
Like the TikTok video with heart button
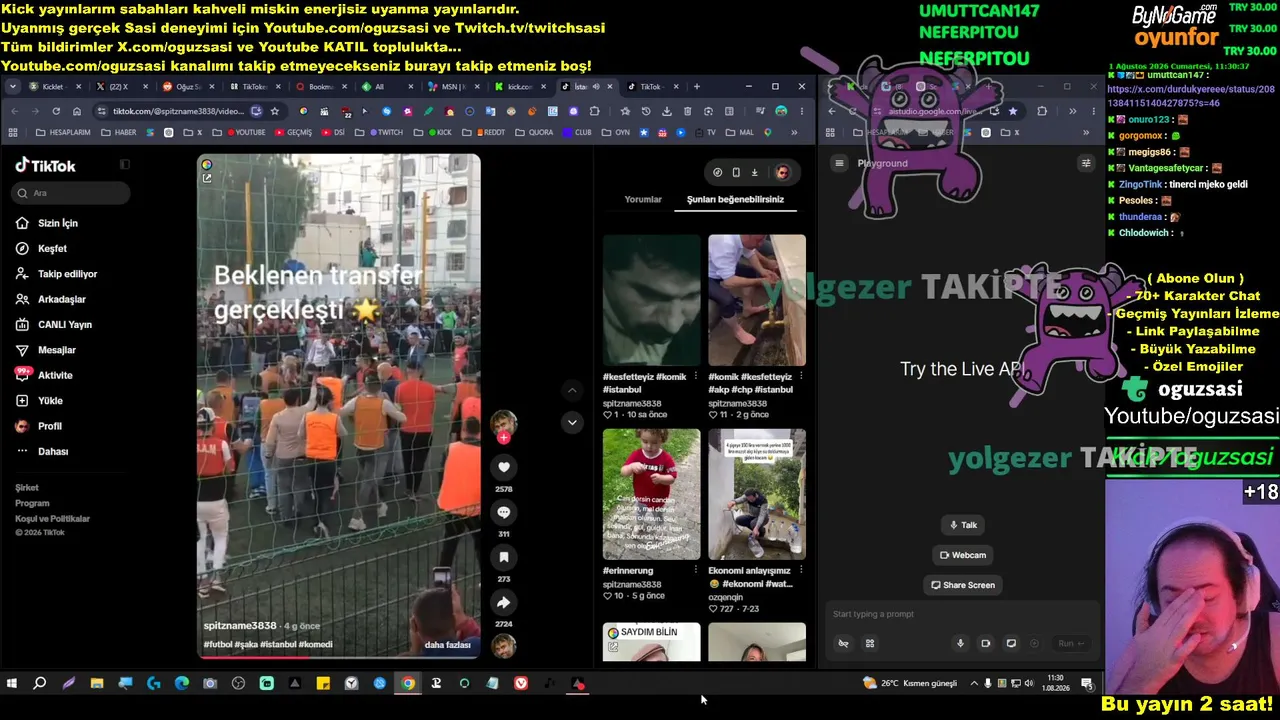504,467
